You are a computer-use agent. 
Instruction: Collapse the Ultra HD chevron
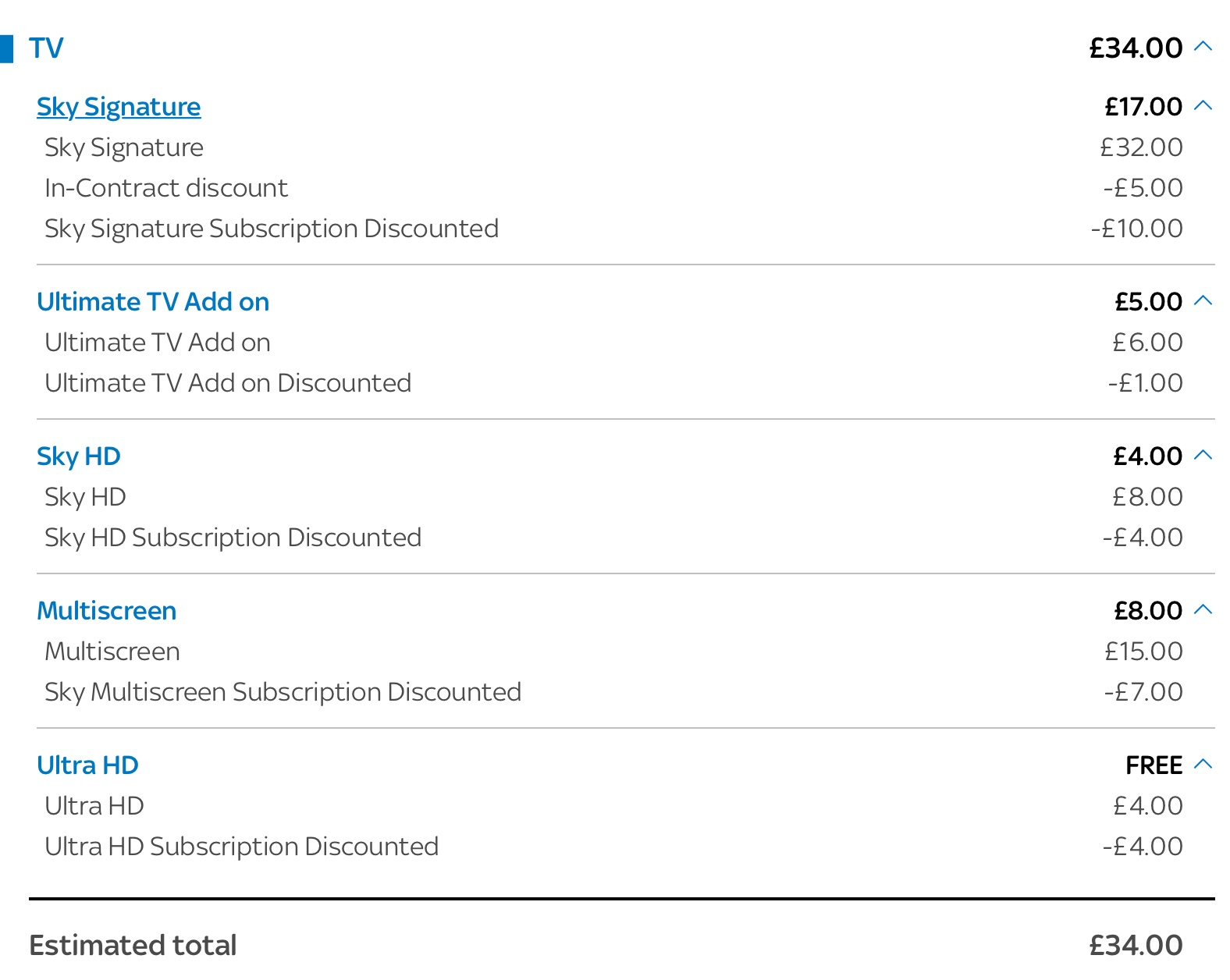(1203, 764)
